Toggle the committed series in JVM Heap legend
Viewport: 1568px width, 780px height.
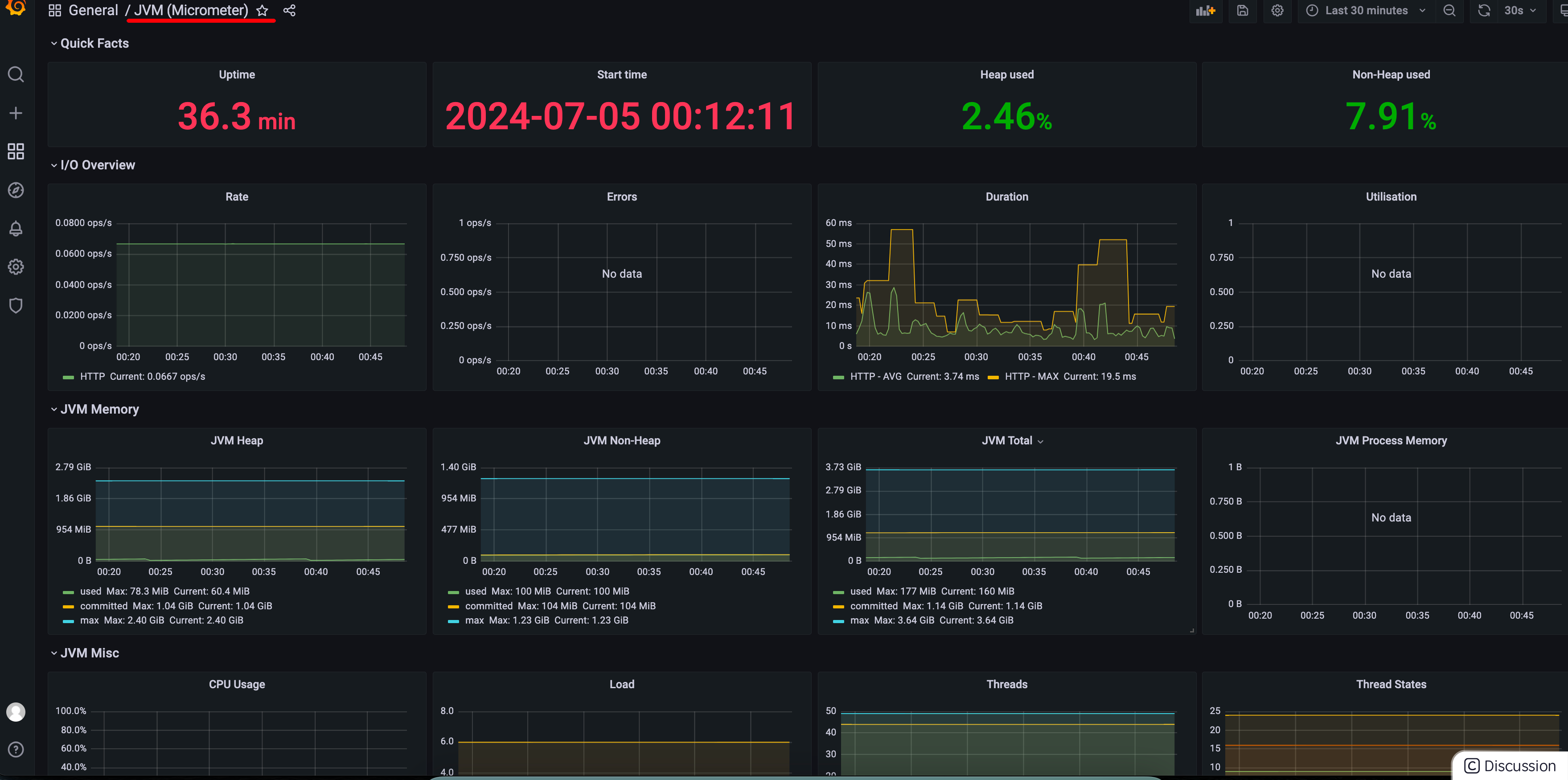click(103, 606)
